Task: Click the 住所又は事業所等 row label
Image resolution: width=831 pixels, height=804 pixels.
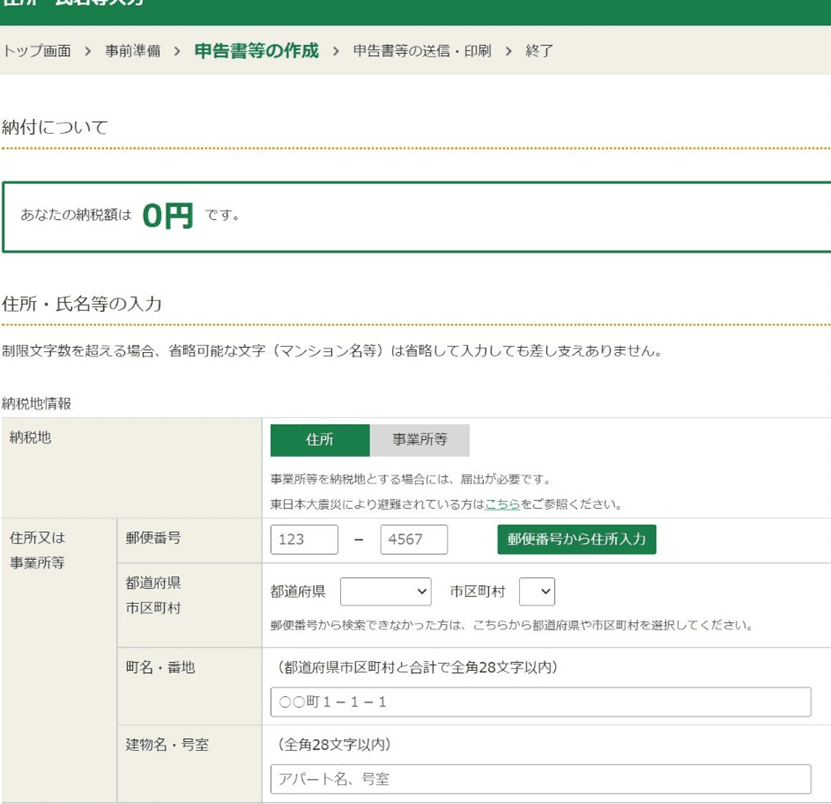Action: [x=37, y=550]
